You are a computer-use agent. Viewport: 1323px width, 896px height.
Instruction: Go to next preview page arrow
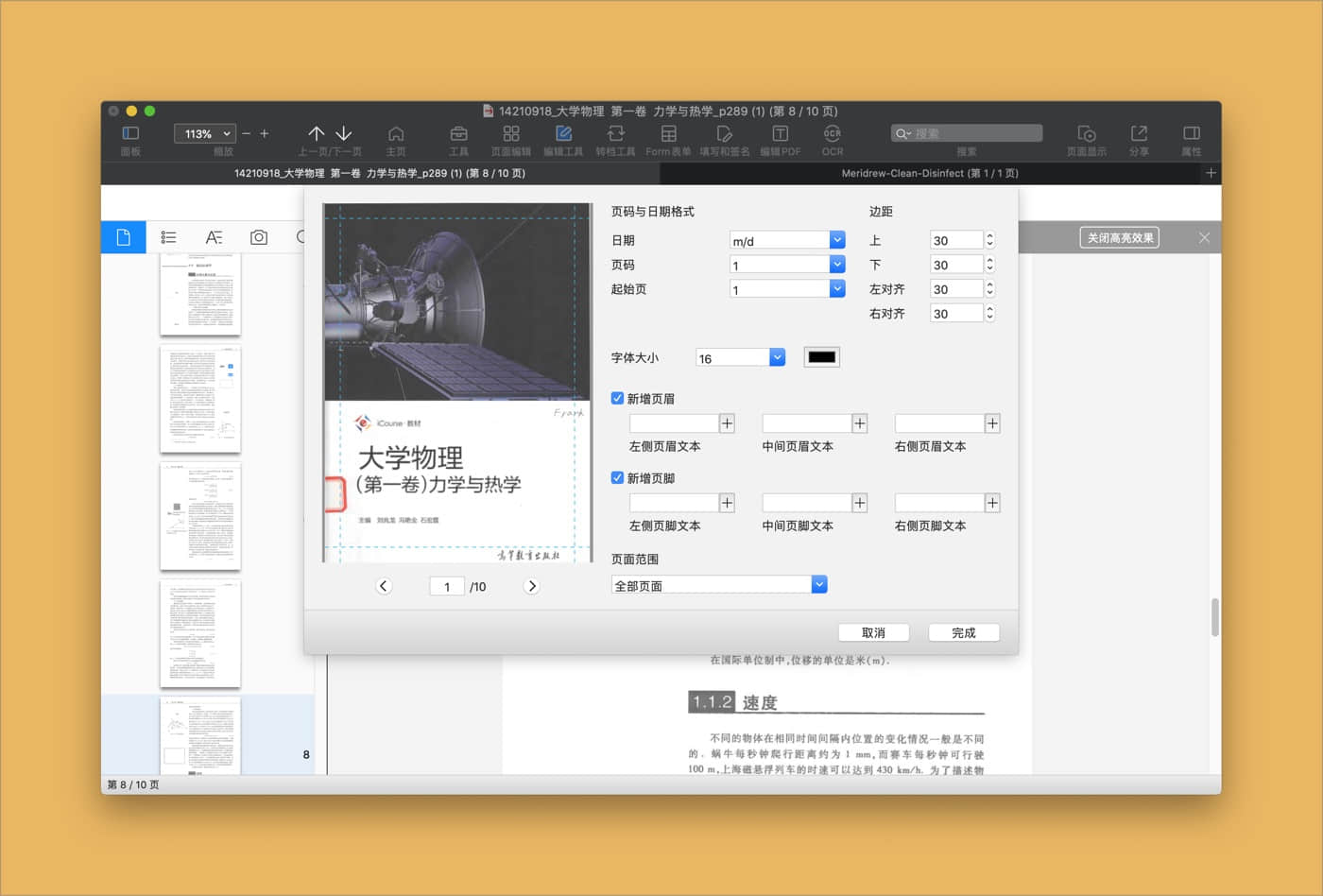point(532,586)
